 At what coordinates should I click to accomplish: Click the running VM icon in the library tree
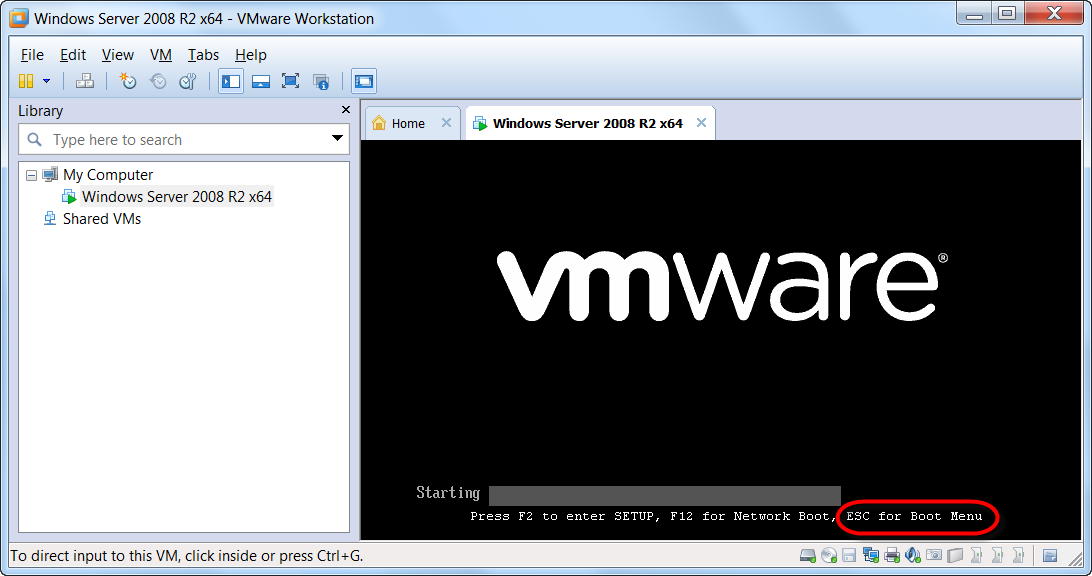pyautogui.click(x=69, y=197)
